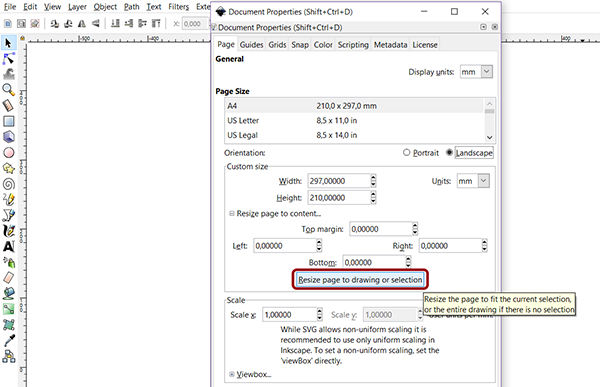Click Select All objects toolbar icon
600x387 pixels.
(8, 24)
